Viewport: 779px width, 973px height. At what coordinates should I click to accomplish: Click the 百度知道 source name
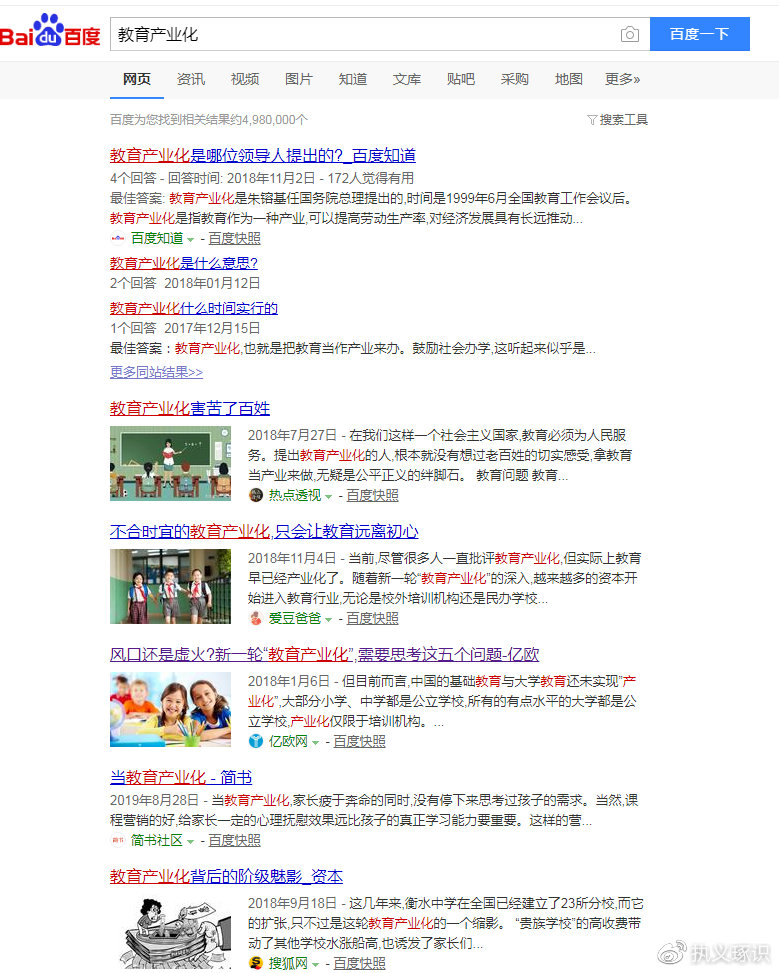(x=157, y=238)
